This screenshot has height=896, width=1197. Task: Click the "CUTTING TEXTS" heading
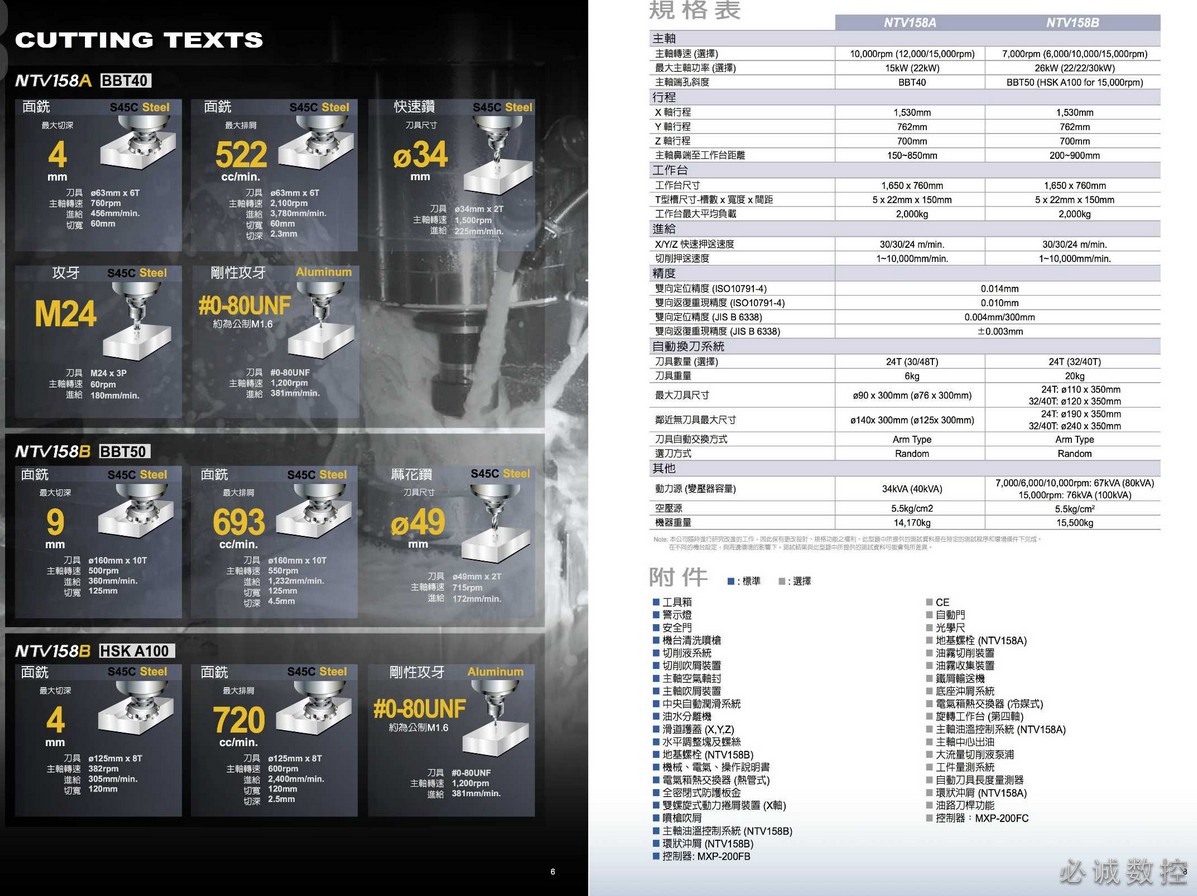(x=139, y=40)
